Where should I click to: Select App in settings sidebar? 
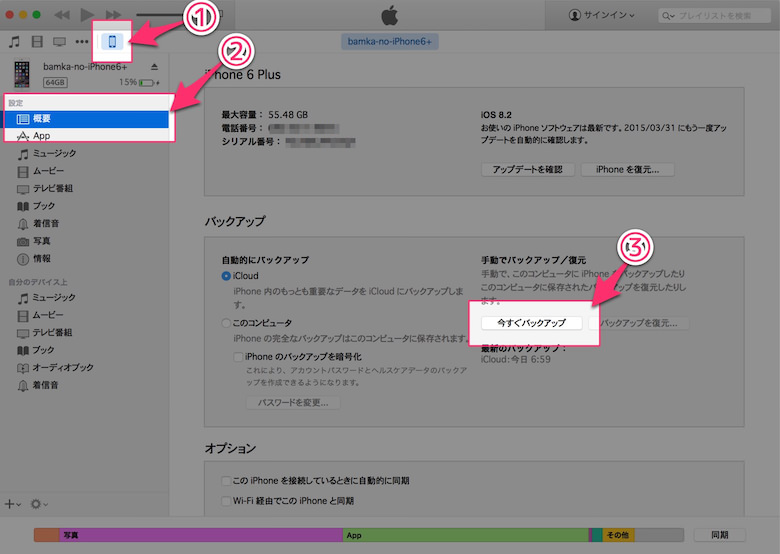pyautogui.click(x=87, y=136)
